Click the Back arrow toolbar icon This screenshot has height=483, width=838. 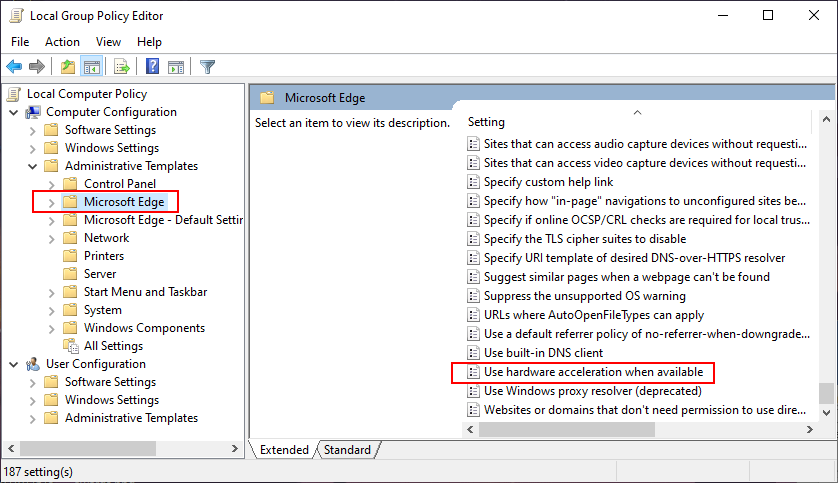pyautogui.click(x=14, y=67)
